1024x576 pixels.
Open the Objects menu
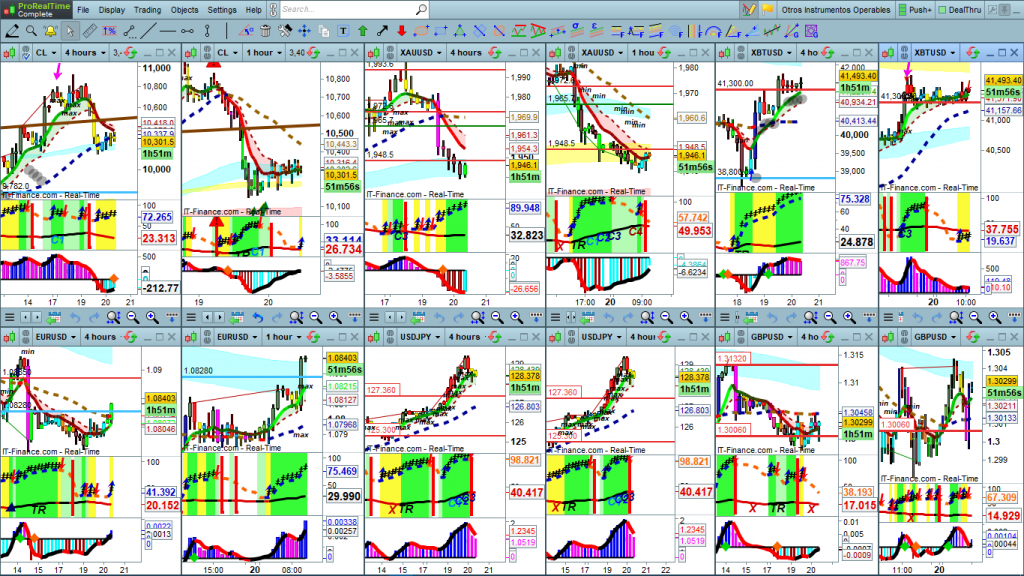[184, 9]
